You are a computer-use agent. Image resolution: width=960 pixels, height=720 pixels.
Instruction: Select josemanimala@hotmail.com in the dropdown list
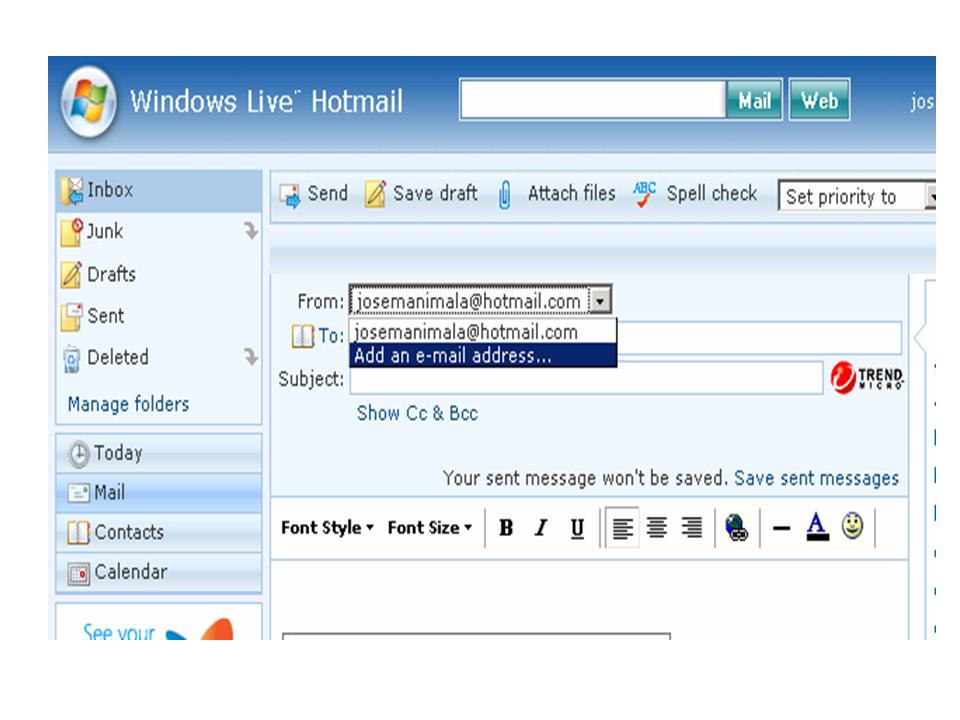point(482,332)
